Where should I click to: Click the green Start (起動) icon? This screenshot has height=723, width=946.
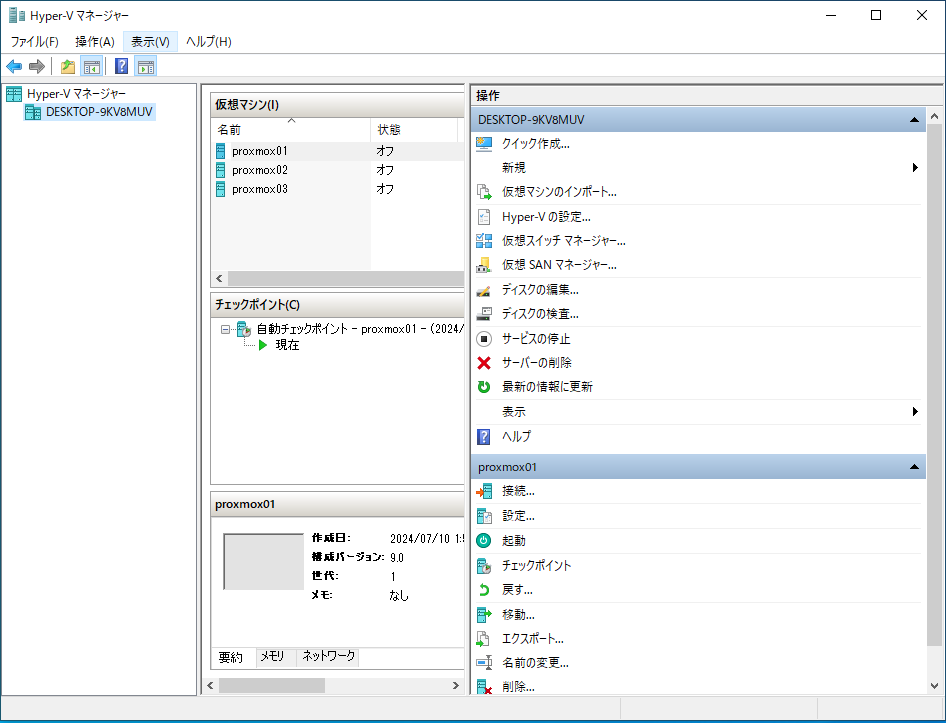[484, 540]
